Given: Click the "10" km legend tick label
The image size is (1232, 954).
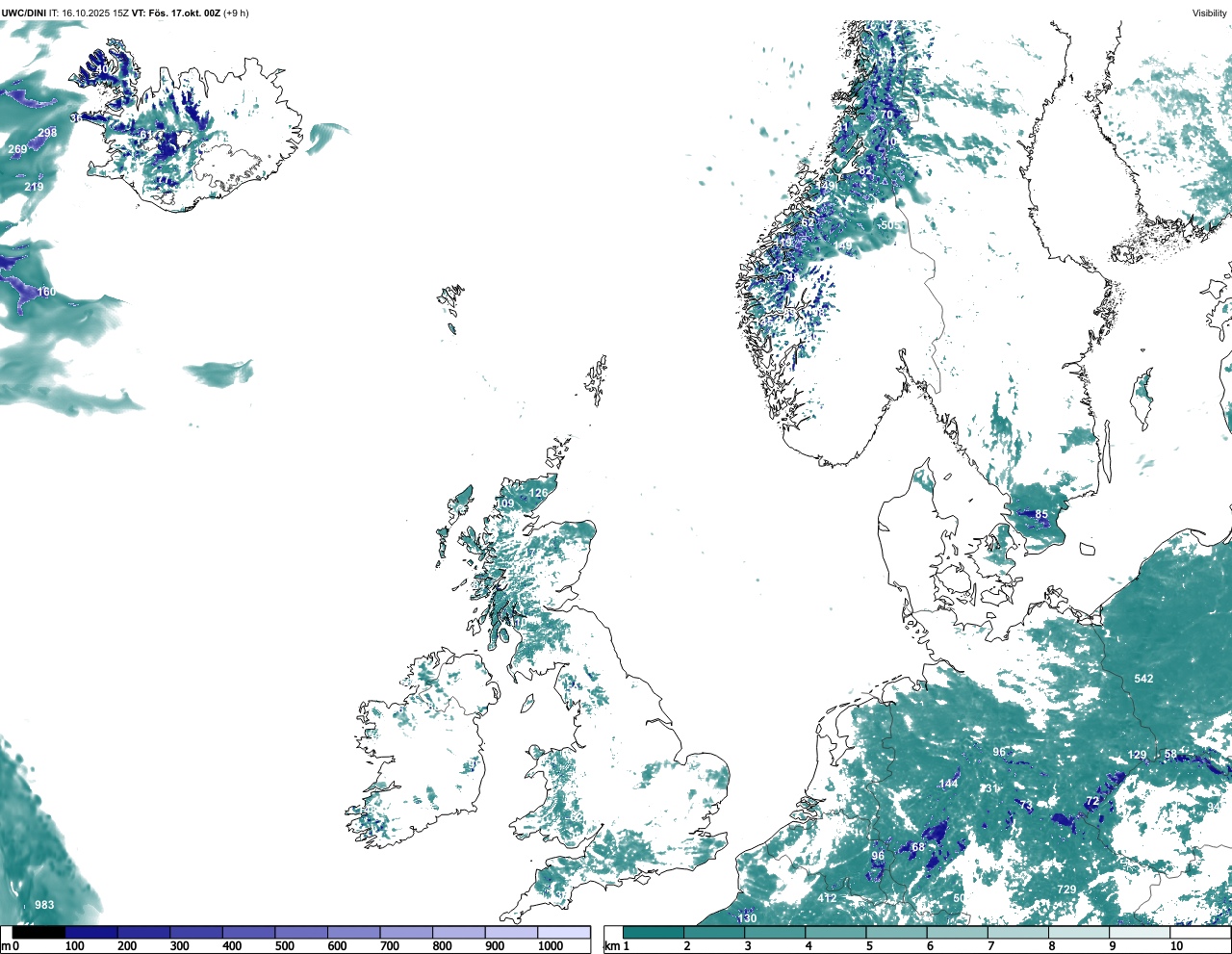Looking at the screenshot, I should (x=1176, y=946).
